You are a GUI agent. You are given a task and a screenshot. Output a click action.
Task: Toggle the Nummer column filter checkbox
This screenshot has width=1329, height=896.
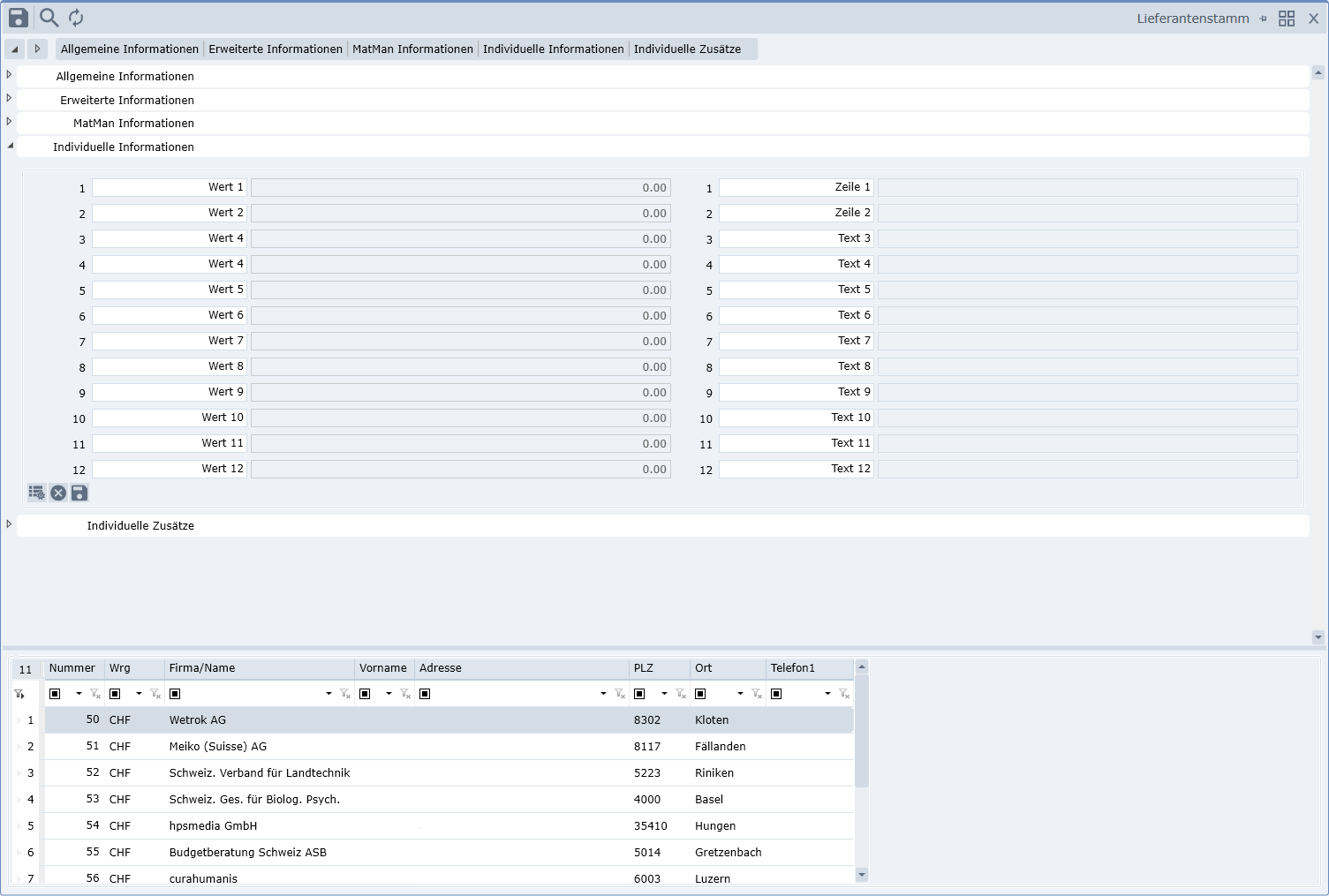(55, 694)
